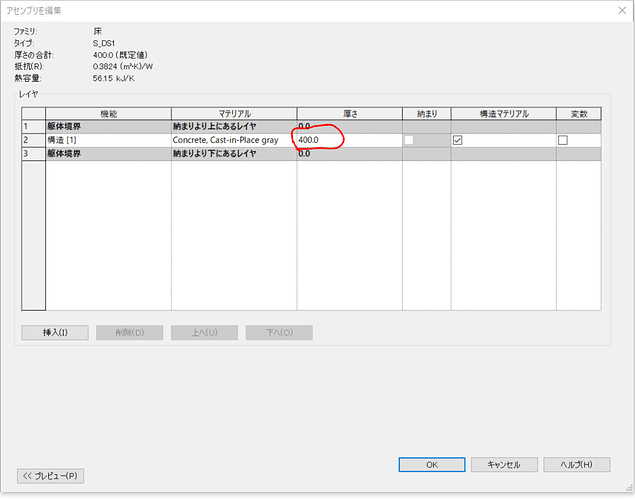
Task: Open help with ヘルプ(H) button
Action: [x=577, y=465]
